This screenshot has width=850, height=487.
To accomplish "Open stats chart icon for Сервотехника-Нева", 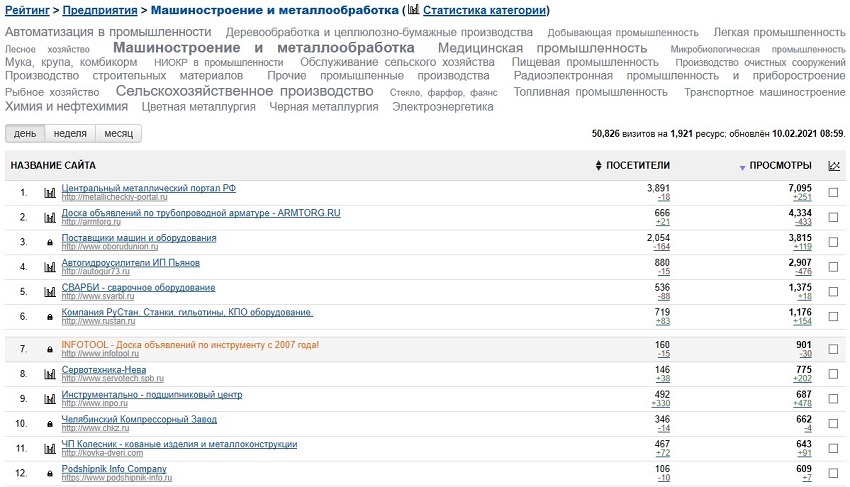I will coord(50,374).
